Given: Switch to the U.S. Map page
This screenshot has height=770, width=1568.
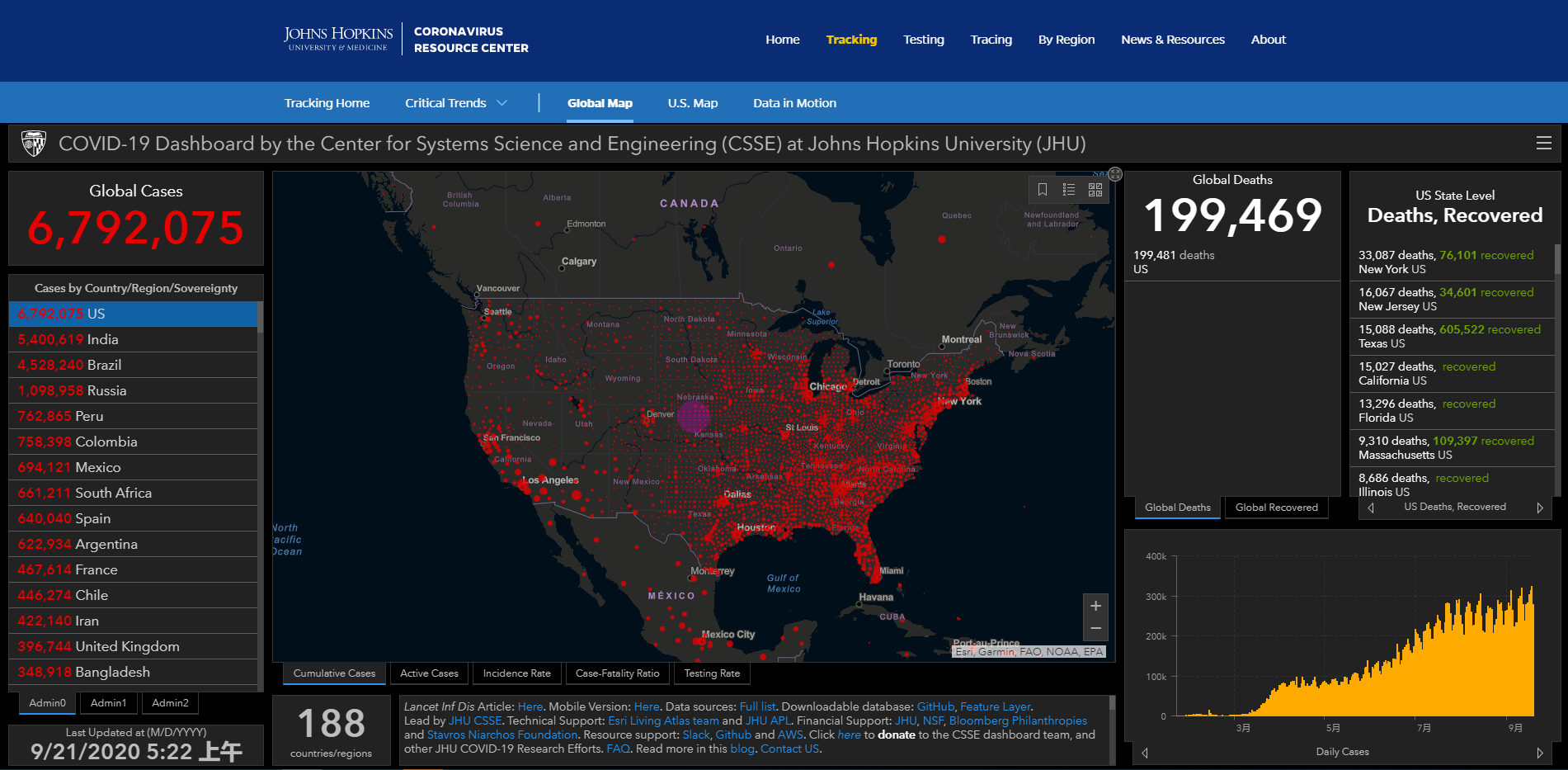Looking at the screenshot, I should [x=693, y=103].
